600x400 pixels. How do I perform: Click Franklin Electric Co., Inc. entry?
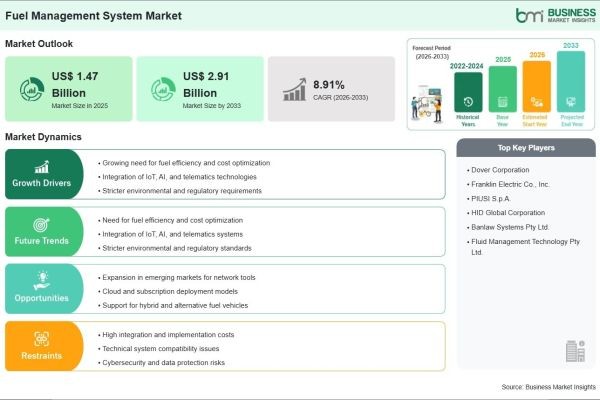tap(508, 184)
